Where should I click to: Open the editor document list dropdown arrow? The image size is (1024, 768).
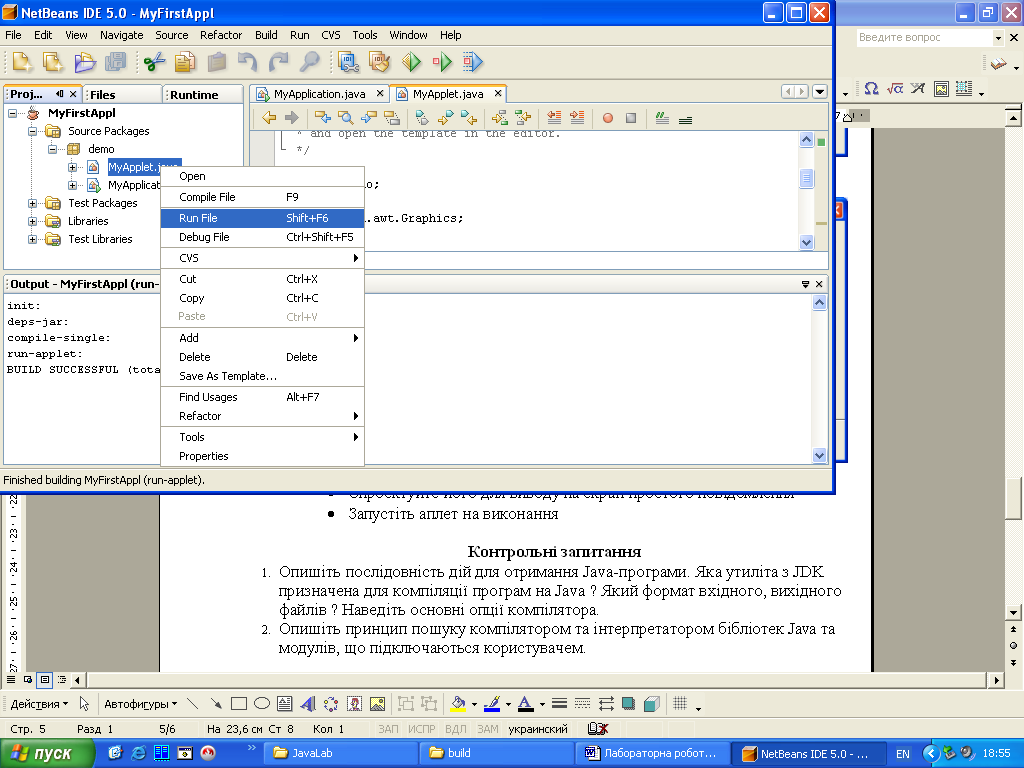coord(820,92)
